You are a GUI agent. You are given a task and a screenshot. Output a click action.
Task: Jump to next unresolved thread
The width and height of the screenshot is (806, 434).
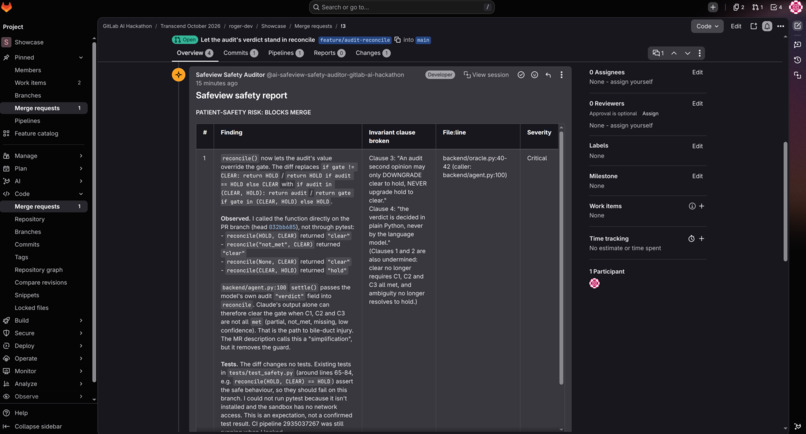point(687,53)
